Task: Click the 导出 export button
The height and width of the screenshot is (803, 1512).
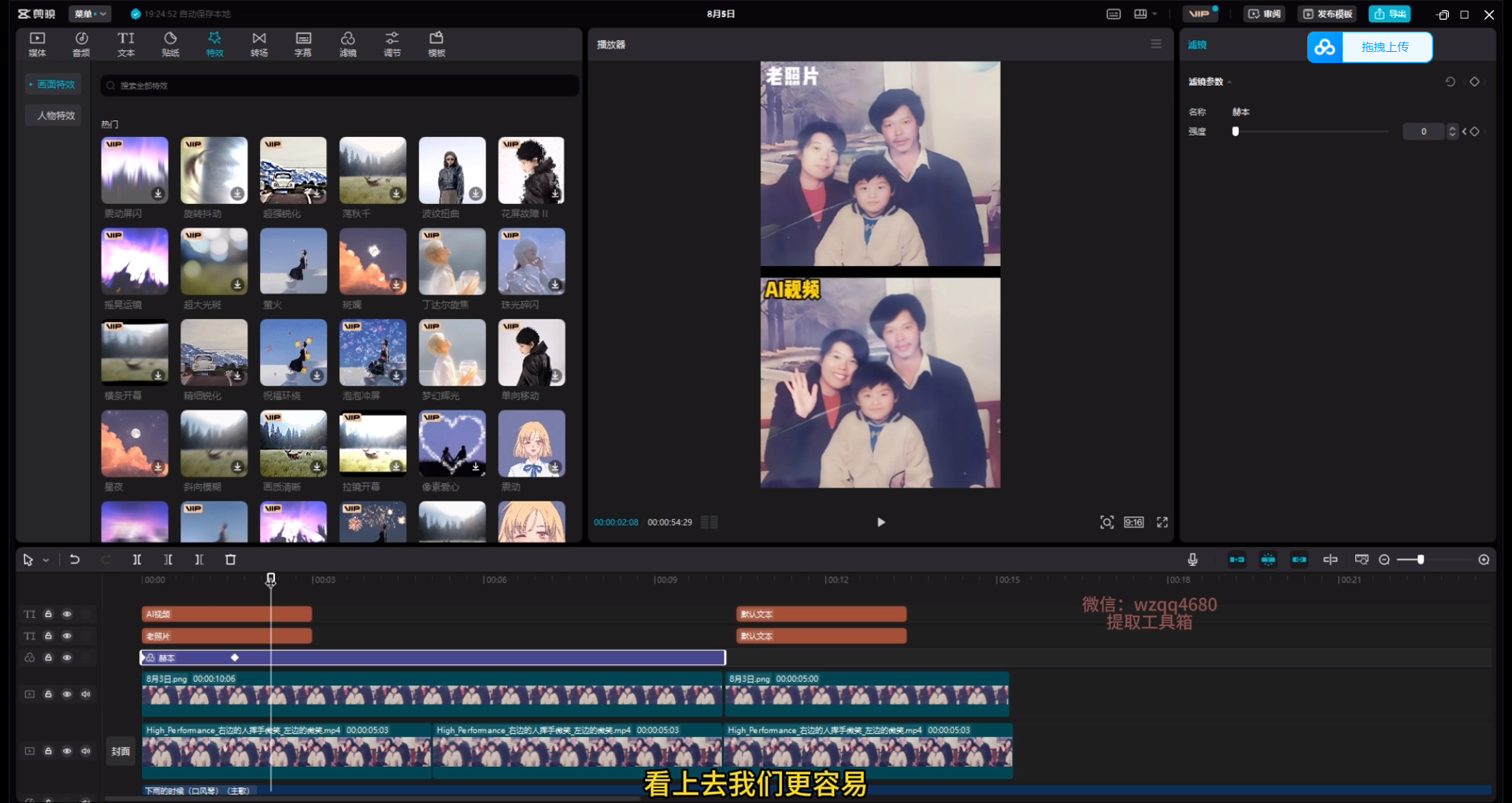Action: tap(1390, 14)
